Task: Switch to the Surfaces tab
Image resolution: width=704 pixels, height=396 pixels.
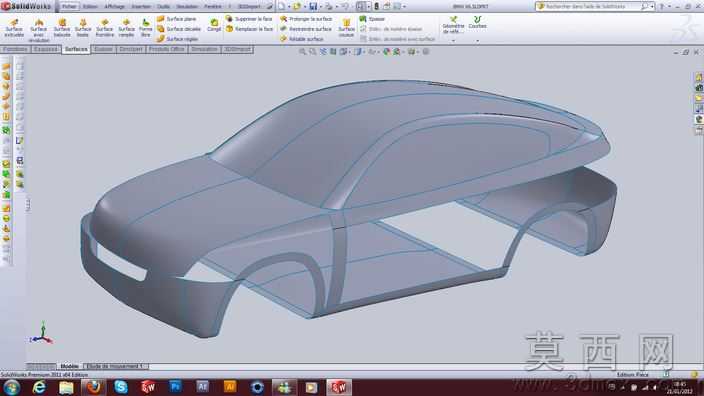Action: 76,49
